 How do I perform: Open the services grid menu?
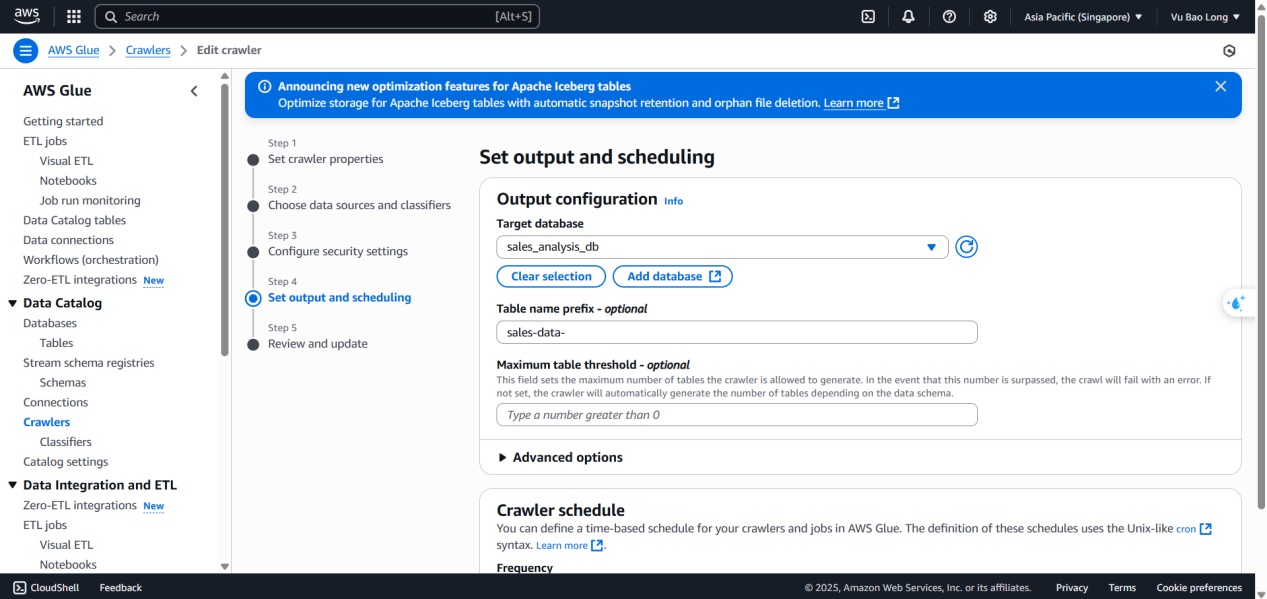pyautogui.click(x=73, y=16)
